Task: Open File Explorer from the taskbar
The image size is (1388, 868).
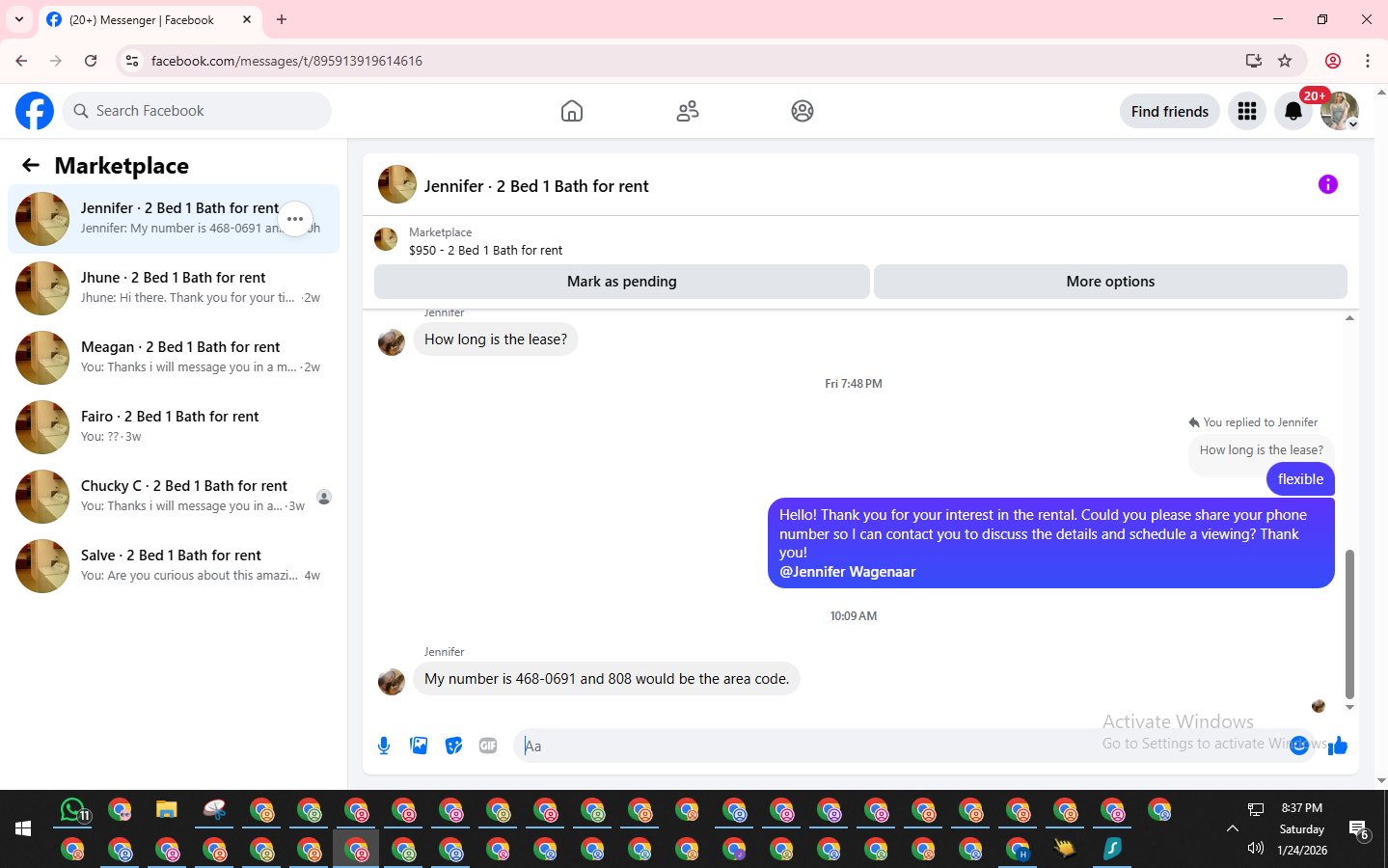Action: tap(167, 810)
